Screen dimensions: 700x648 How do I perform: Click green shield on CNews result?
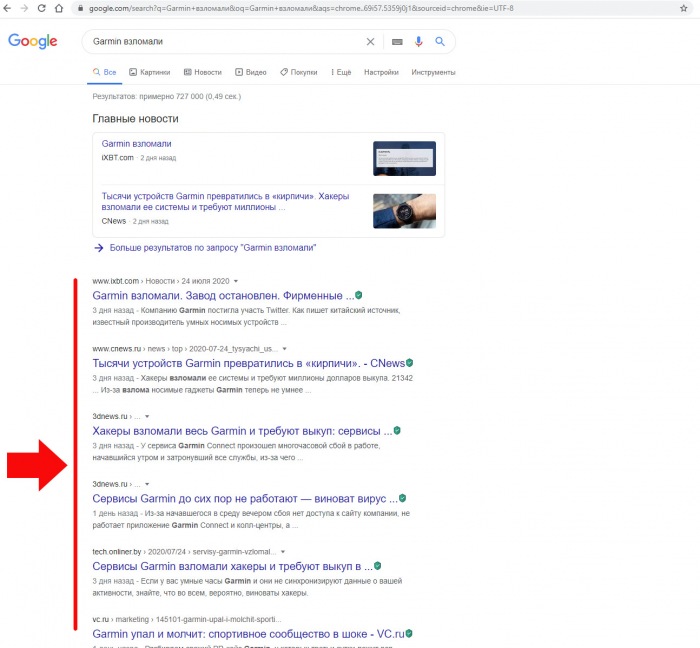coord(409,363)
